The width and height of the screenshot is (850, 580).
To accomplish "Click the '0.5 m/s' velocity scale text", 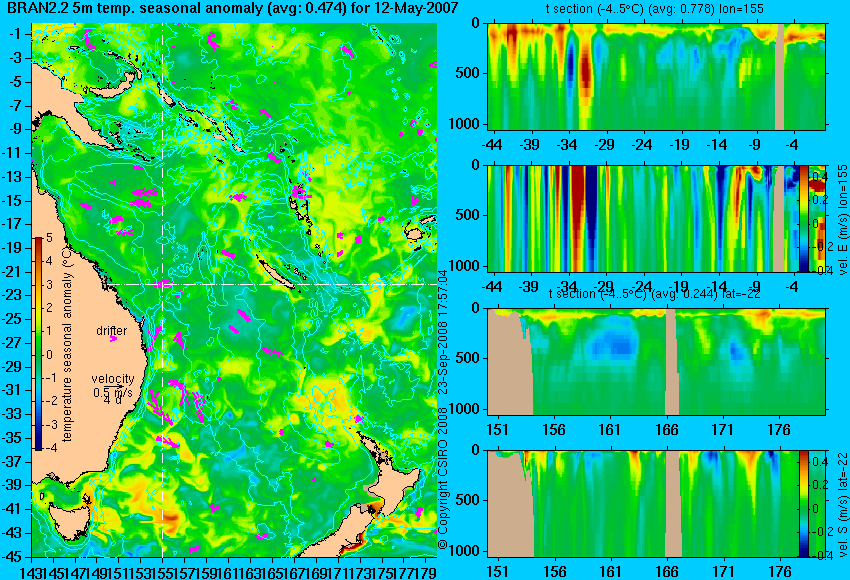I will pos(113,392).
